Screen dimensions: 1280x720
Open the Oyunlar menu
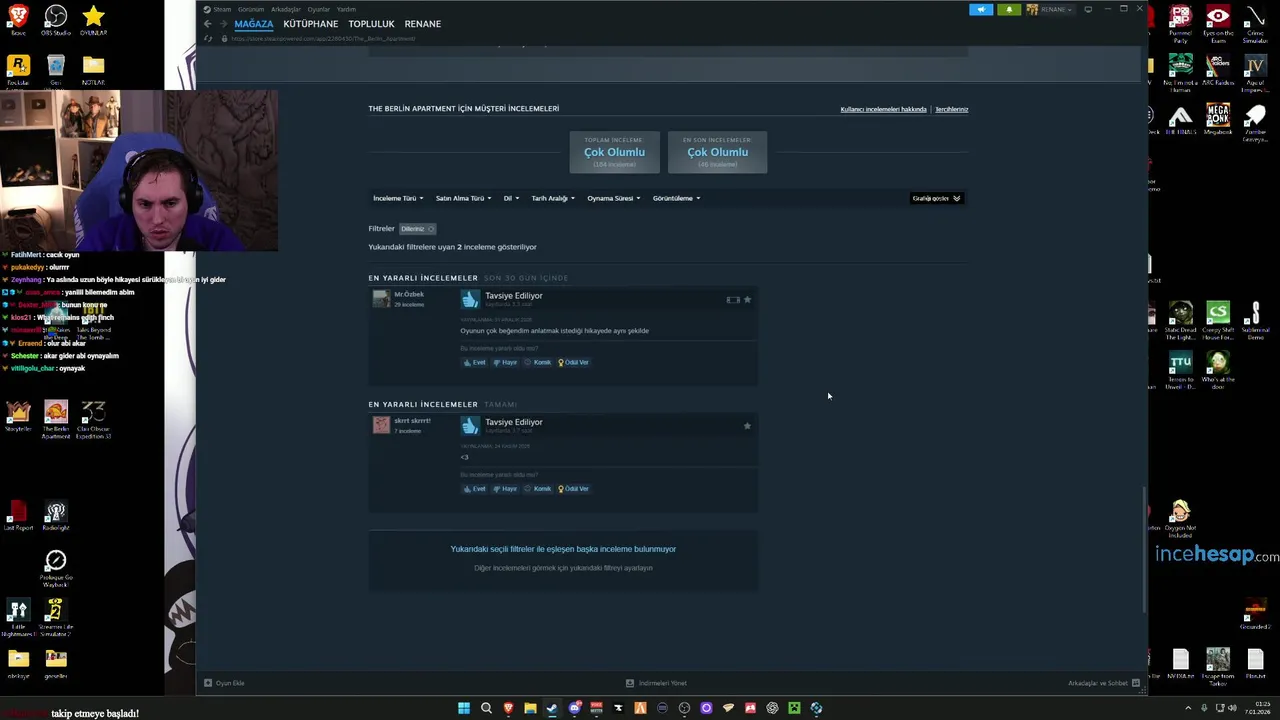click(x=318, y=9)
